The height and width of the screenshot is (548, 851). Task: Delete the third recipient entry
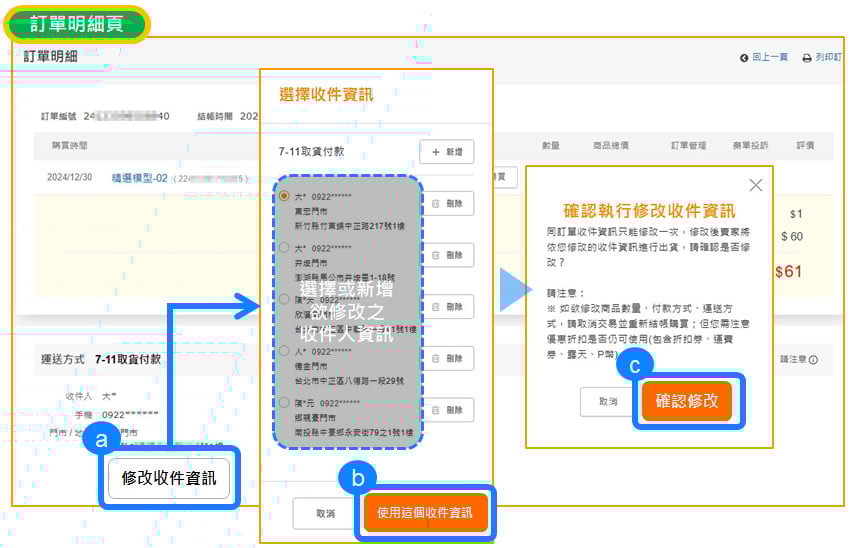[x=446, y=307]
